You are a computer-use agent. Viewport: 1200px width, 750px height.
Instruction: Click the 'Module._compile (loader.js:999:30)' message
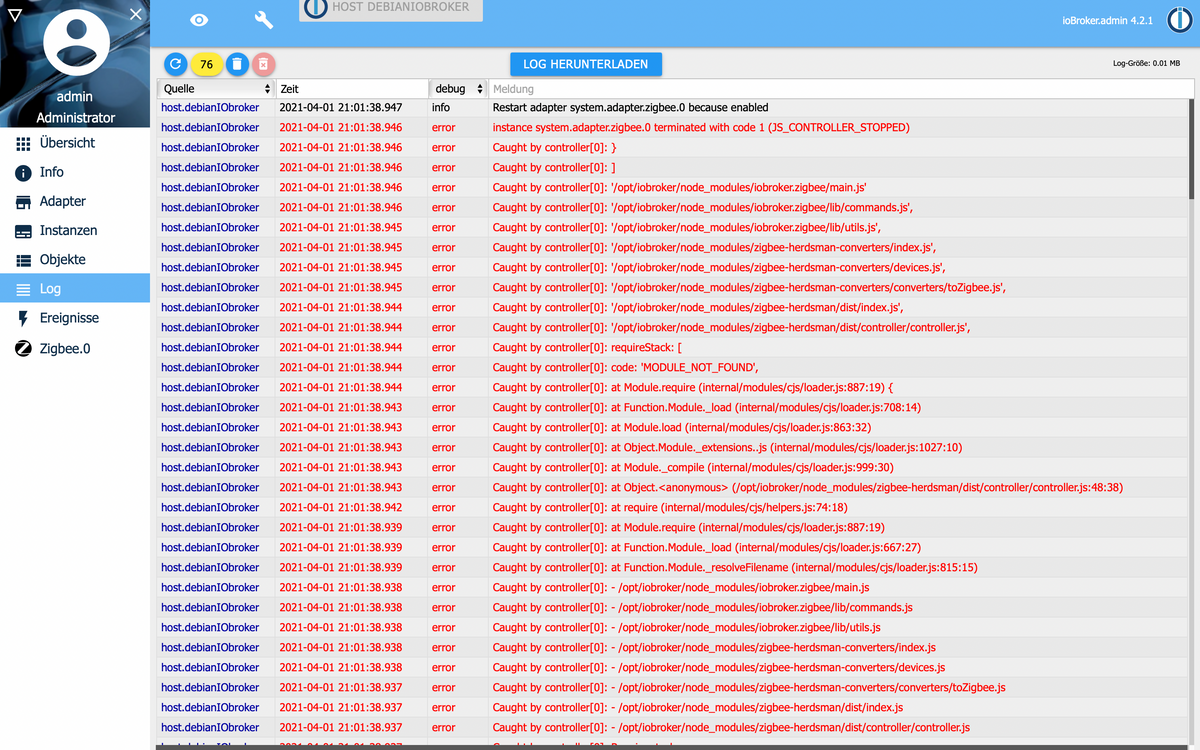(x=693, y=467)
